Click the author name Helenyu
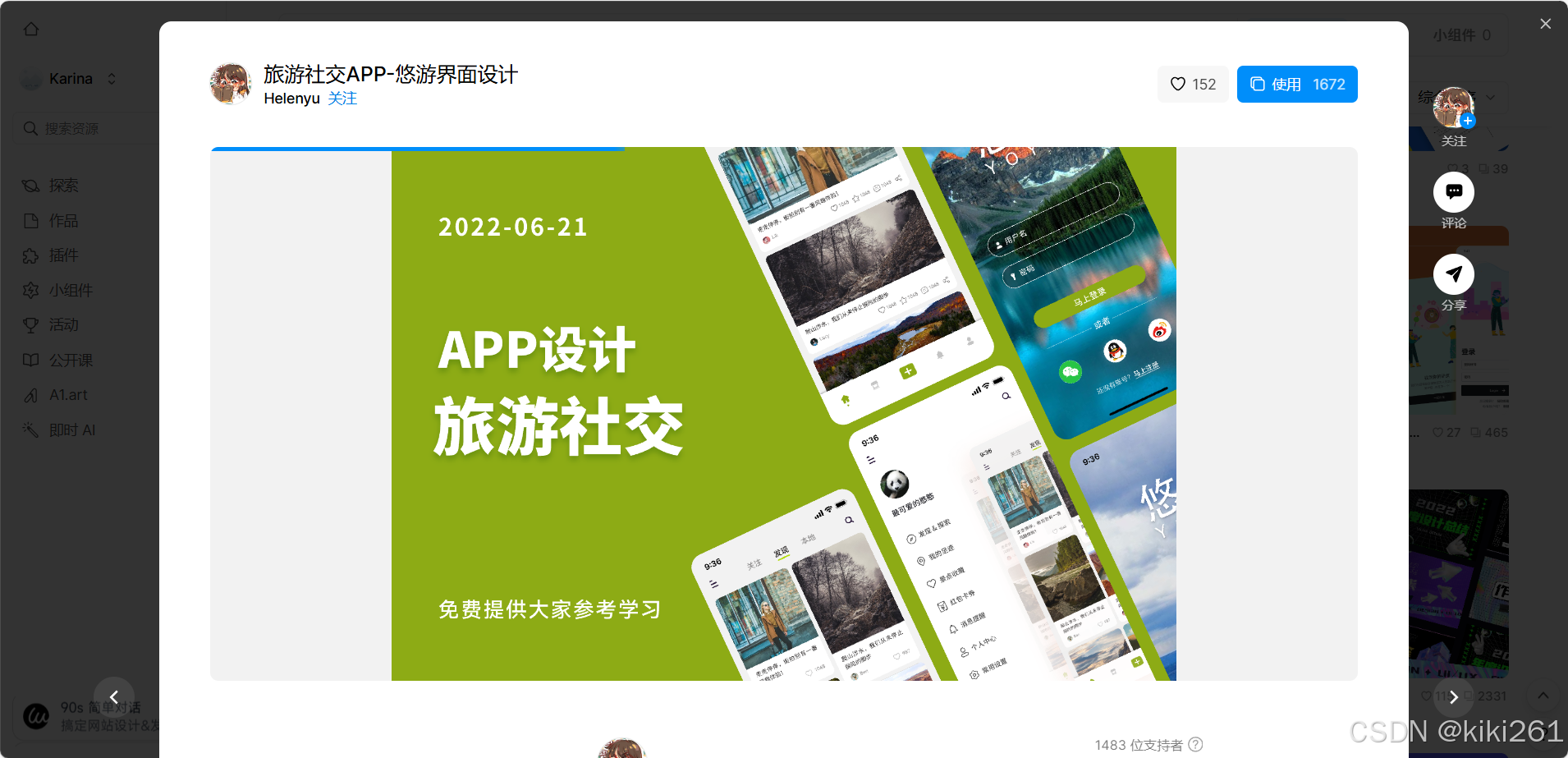Viewport: 1568px width, 758px height. [291, 99]
